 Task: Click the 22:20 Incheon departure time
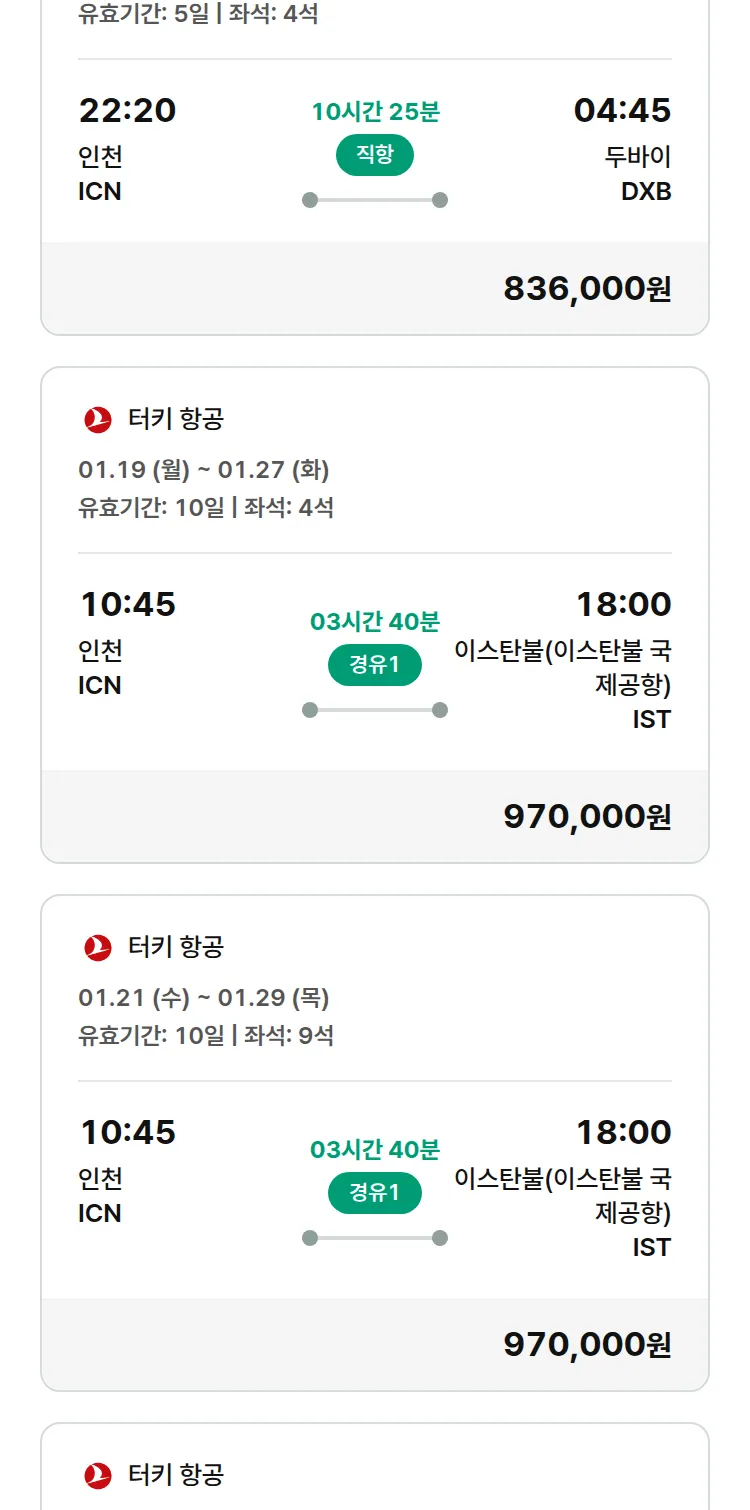click(128, 111)
